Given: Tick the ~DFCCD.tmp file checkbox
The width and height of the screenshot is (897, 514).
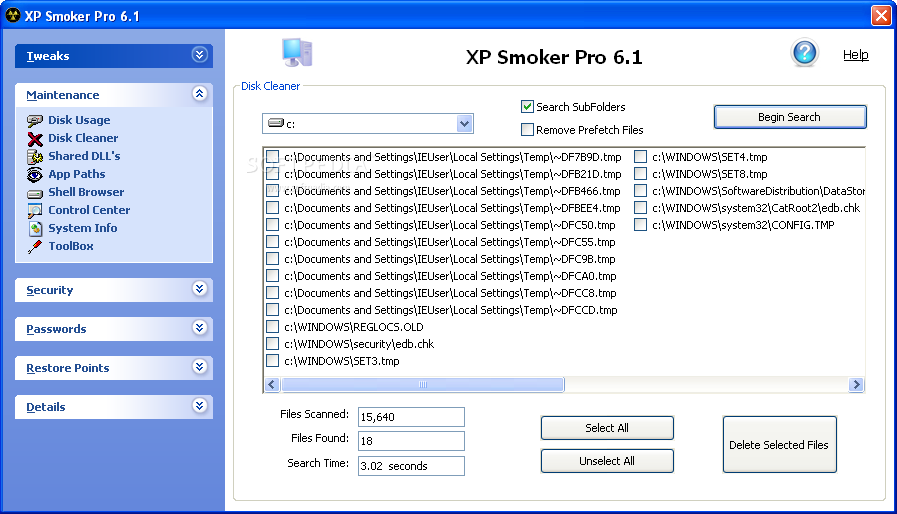Looking at the screenshot, I should click(x=273, y=310).
